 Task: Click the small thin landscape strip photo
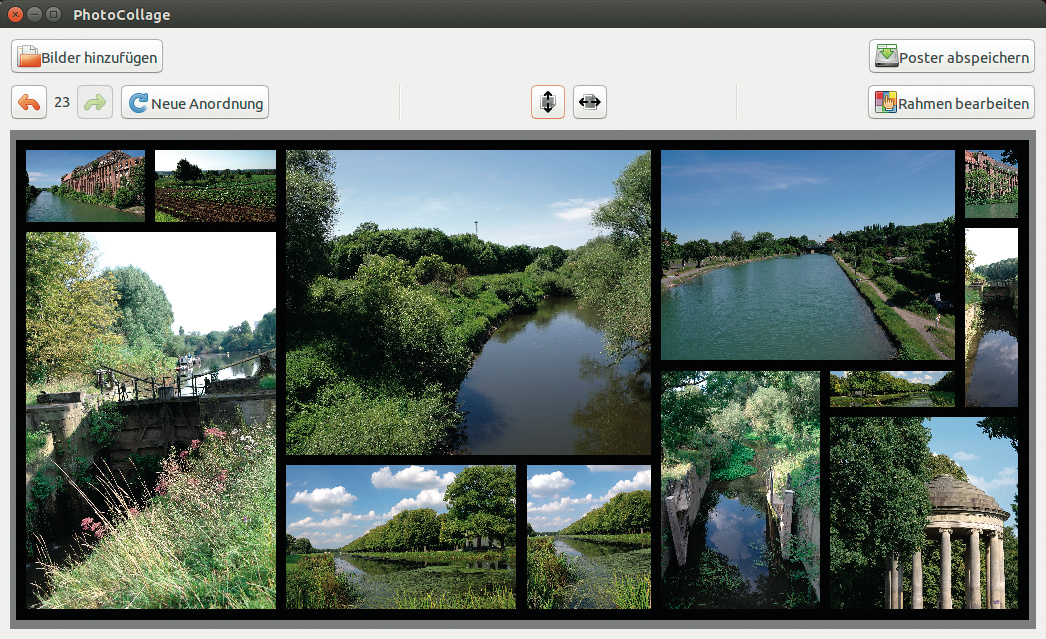(892, 388)
